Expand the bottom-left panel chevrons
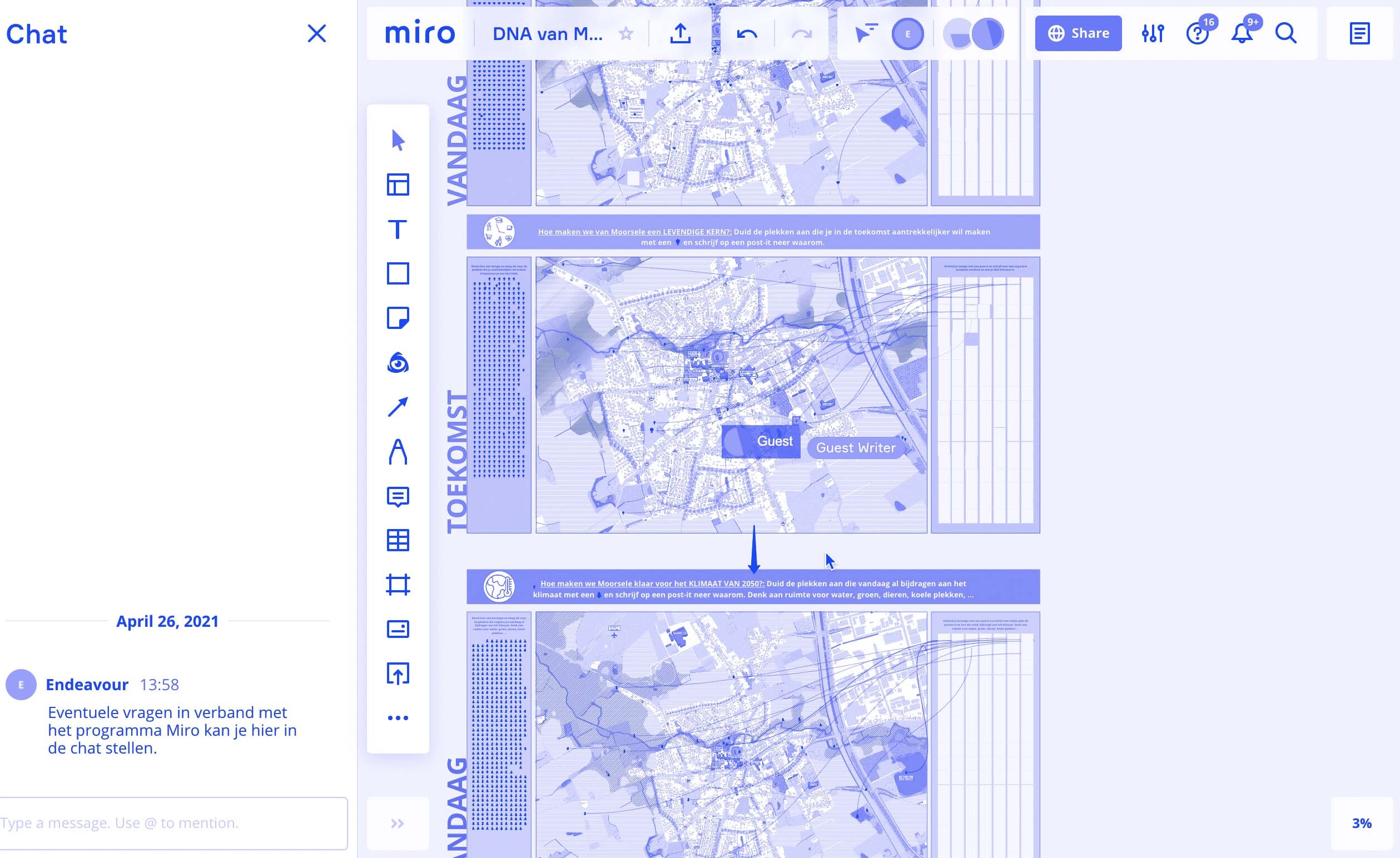Image resolution: width=1400 pixels, height=858 pixels. (398, 824)
